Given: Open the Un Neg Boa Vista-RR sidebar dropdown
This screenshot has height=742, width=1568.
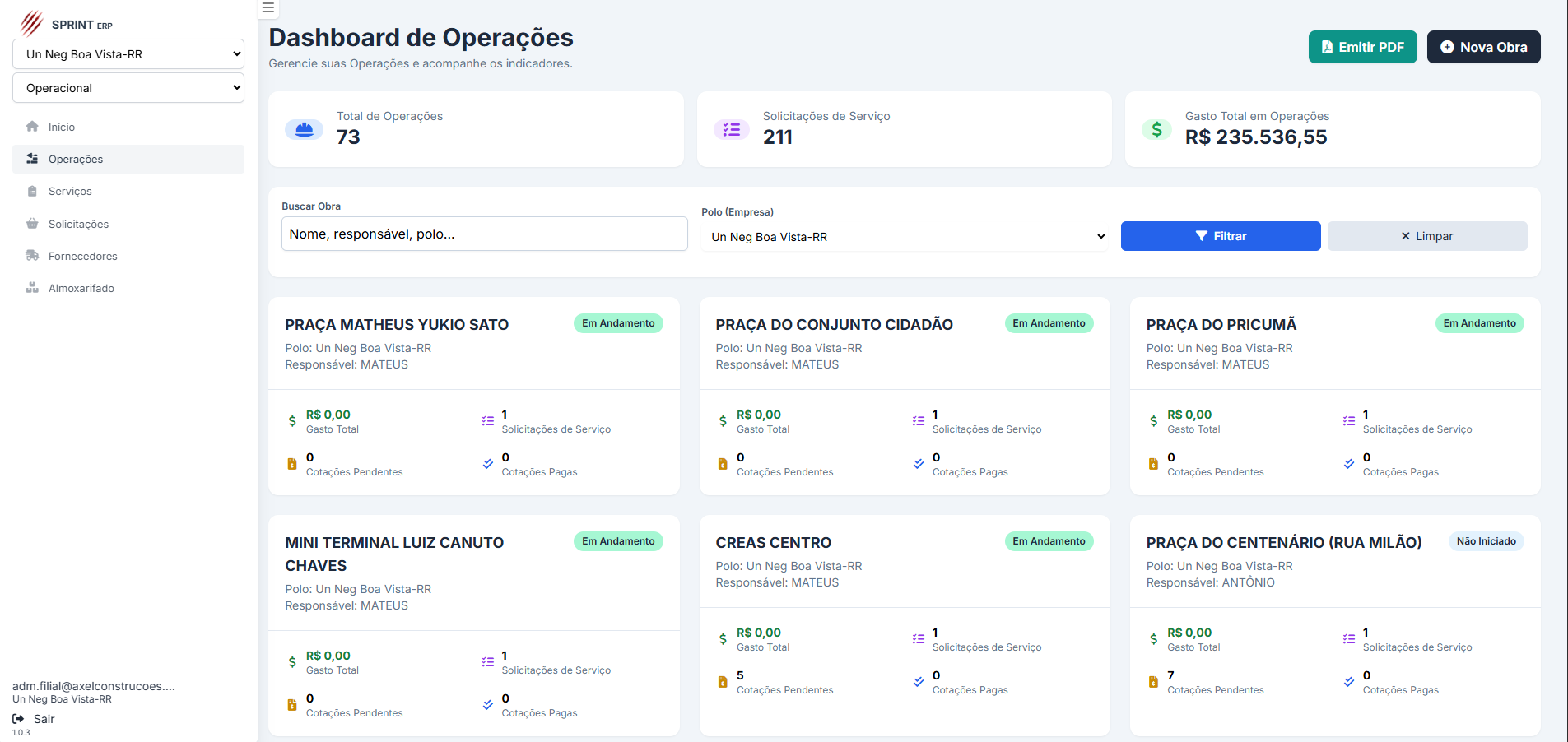Looking at the screenshot, I should pos(128,54).
